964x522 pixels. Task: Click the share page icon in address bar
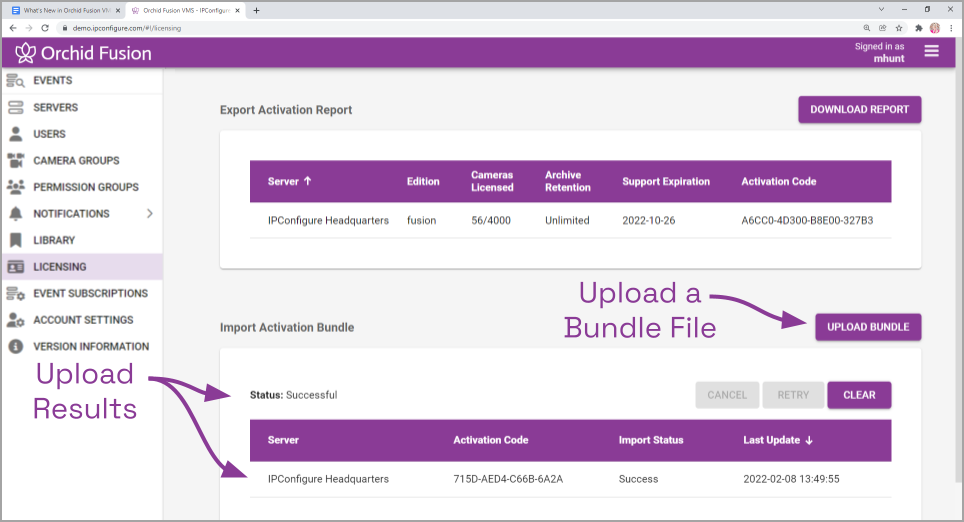(x=883, y=28)
